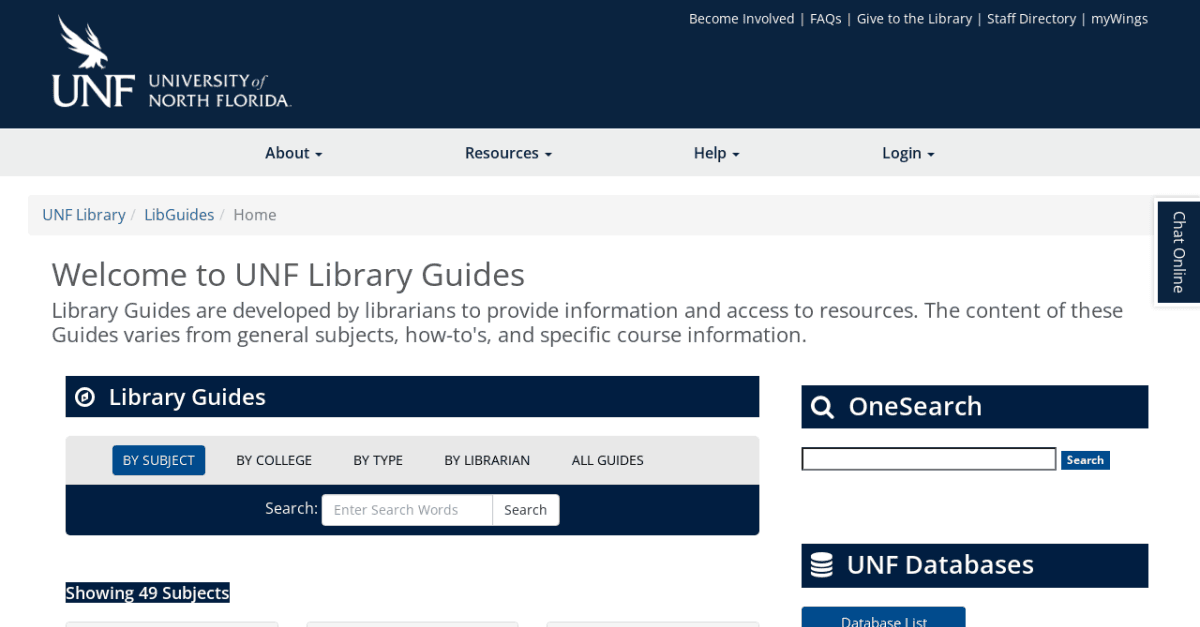
Task: Click the database stack icon in UNF Databases header
Action: tap(822, 564)
